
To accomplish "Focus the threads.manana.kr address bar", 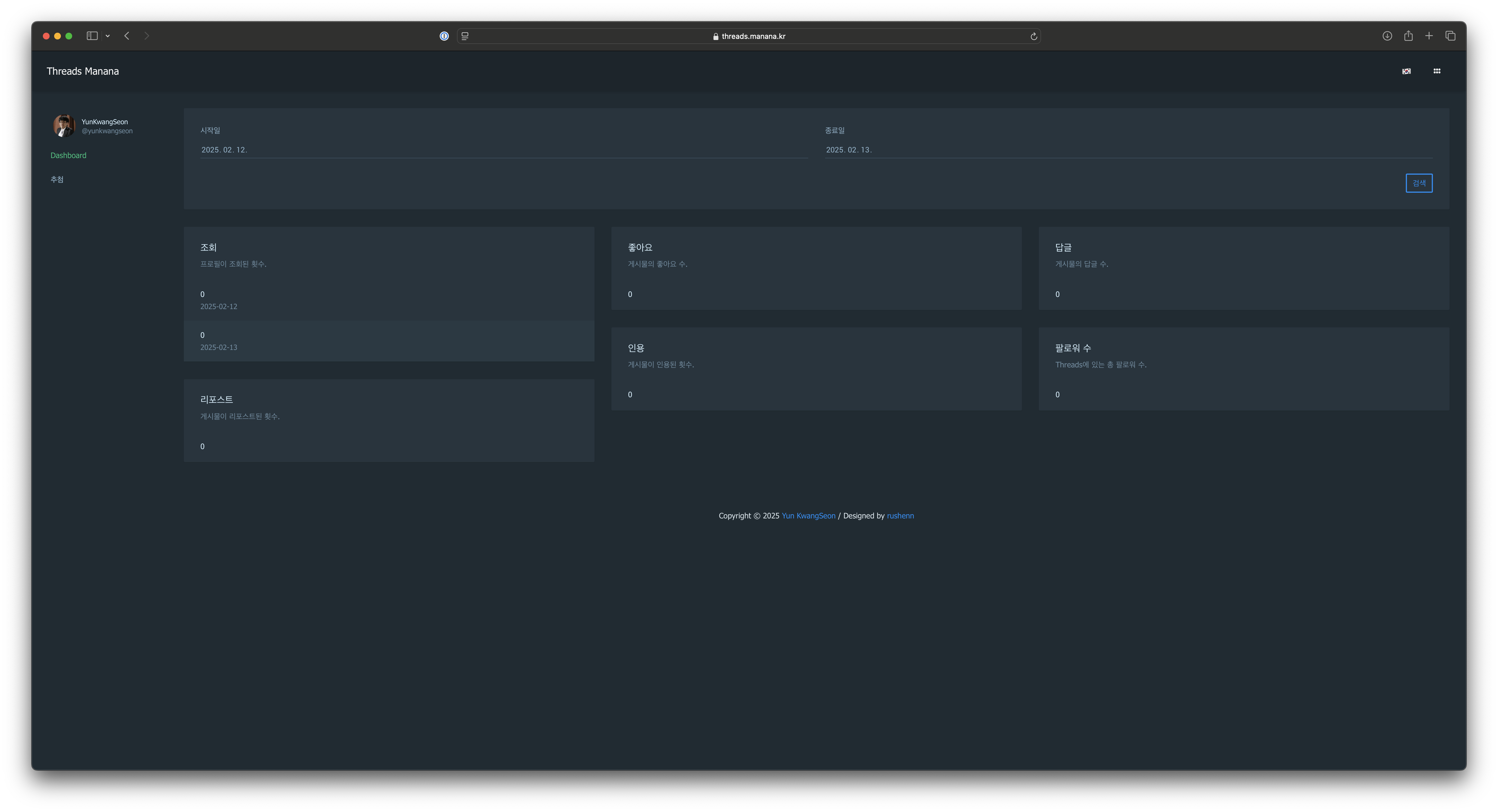I will click(749, 36).
